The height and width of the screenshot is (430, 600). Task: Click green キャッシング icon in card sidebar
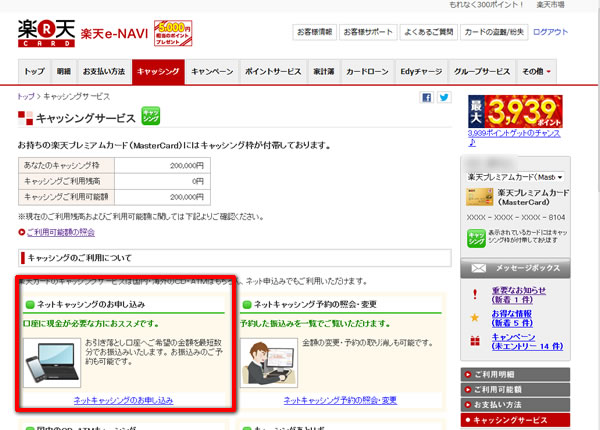[x=476, y=238]
